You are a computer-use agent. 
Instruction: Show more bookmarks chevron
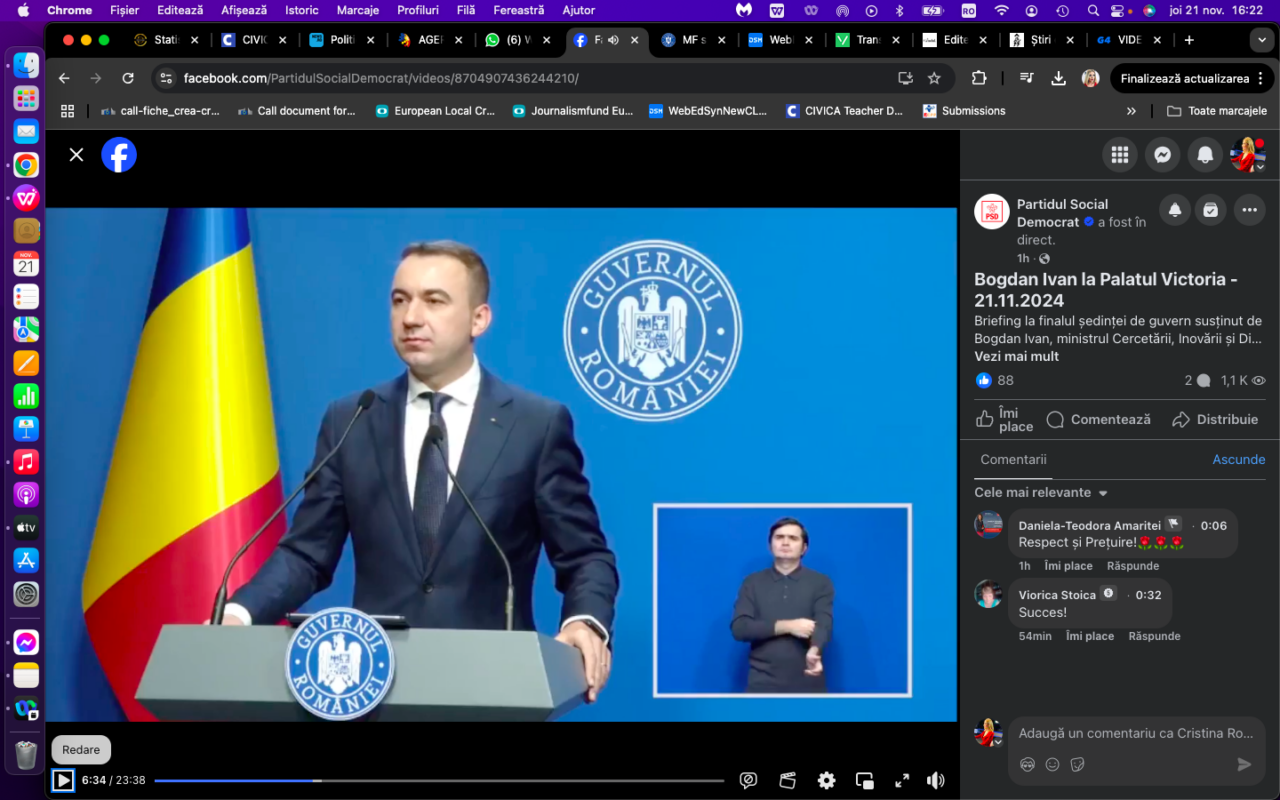[x=1131, y=111]
